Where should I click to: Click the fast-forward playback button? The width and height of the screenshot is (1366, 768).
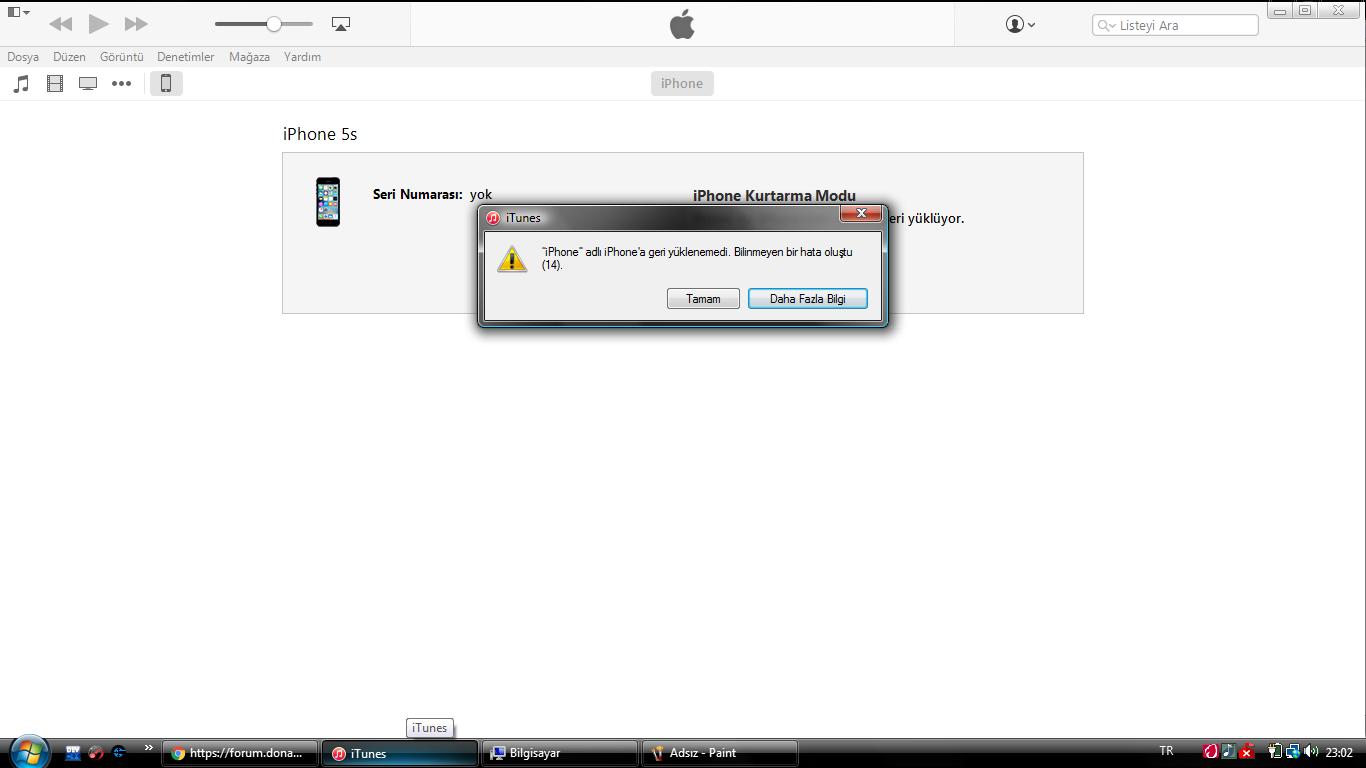[x=136, y=23]
